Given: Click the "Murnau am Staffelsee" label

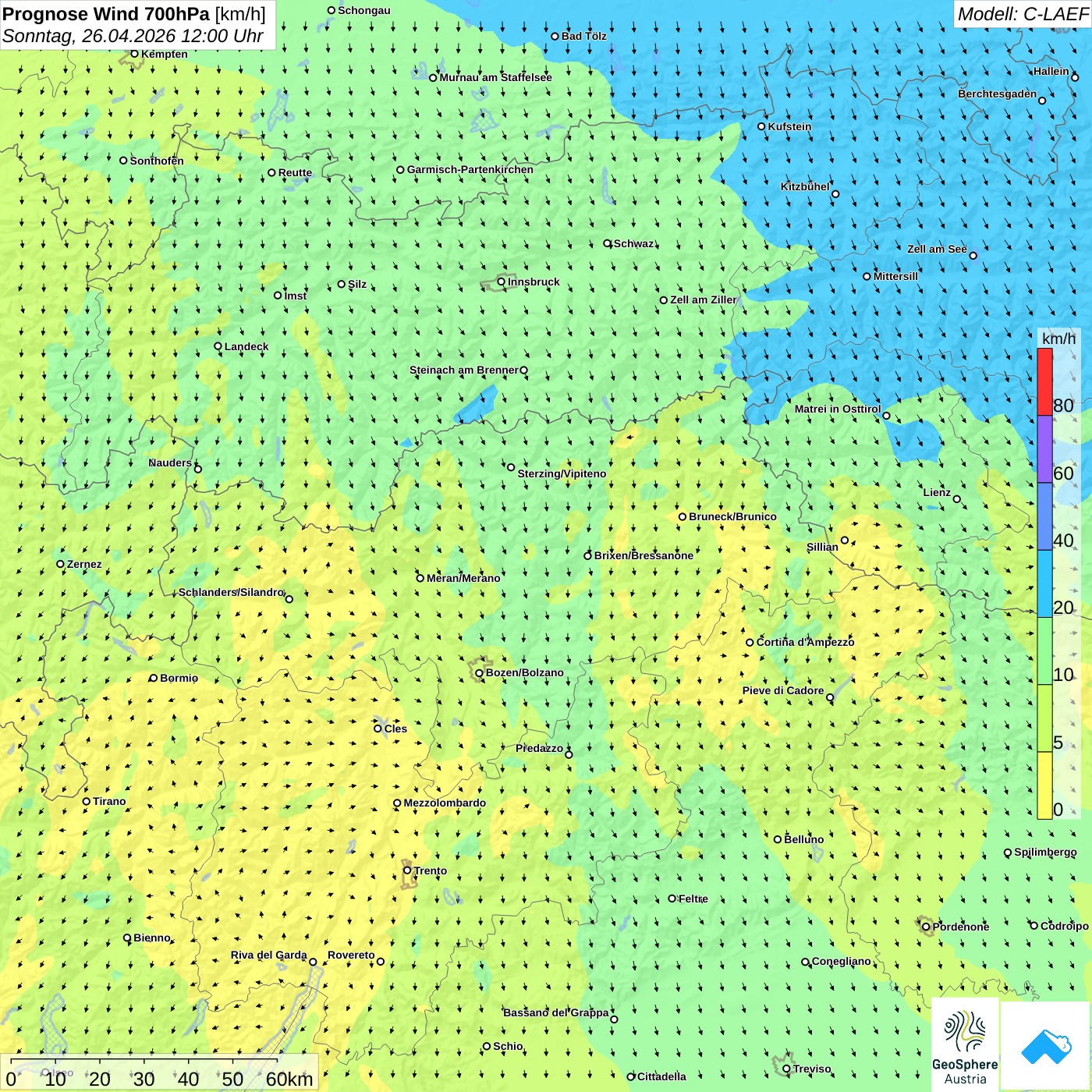Looking at the screenshot, I should (x=495, y=77).
